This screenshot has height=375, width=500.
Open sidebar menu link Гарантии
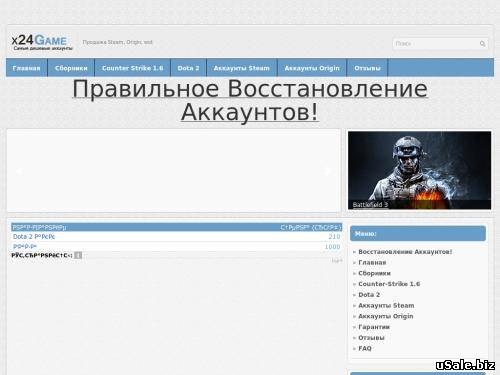[374, 327]
